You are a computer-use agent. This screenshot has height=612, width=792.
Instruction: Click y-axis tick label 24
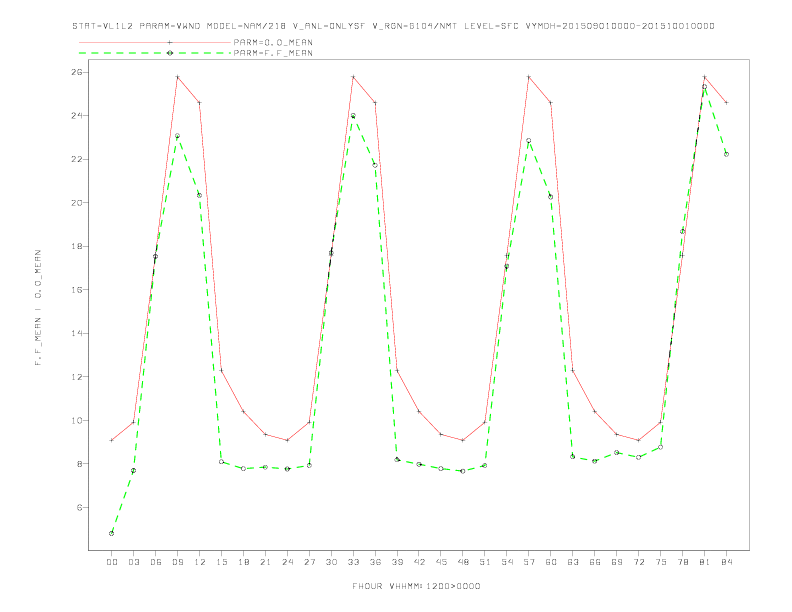[x=79, y=116]
